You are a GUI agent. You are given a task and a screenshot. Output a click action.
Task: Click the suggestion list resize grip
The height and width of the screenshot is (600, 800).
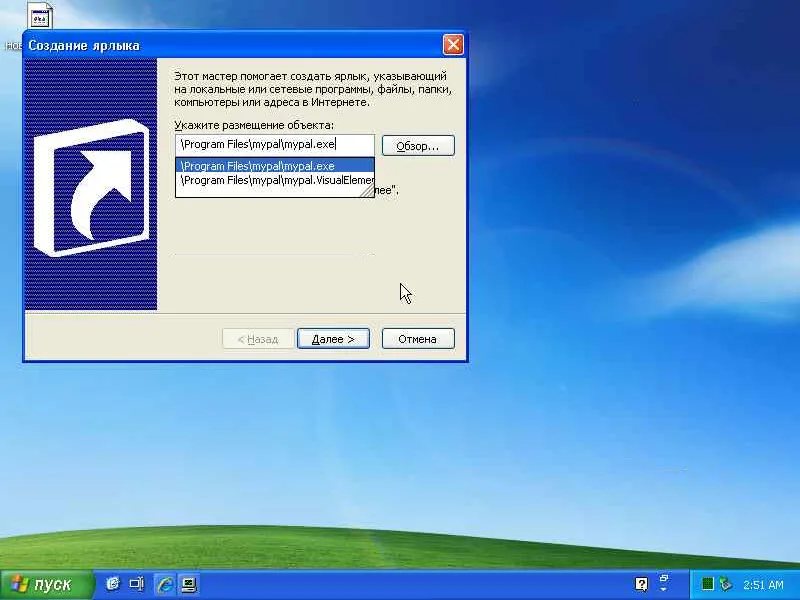point(368,191)
